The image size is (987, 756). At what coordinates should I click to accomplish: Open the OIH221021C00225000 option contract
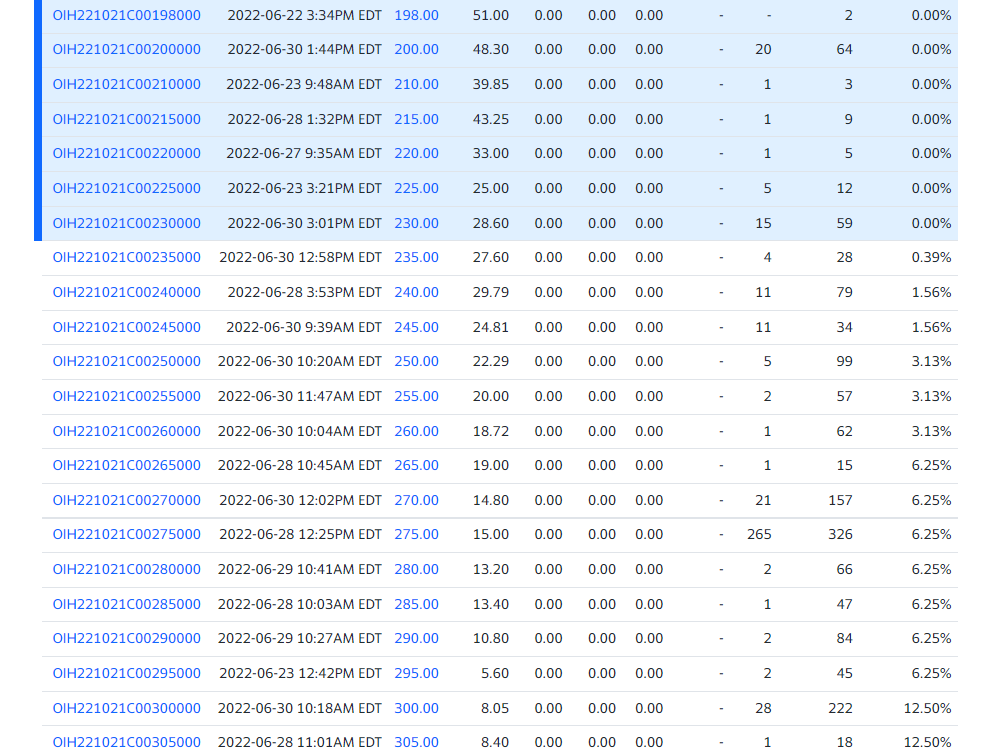(127, 189)
